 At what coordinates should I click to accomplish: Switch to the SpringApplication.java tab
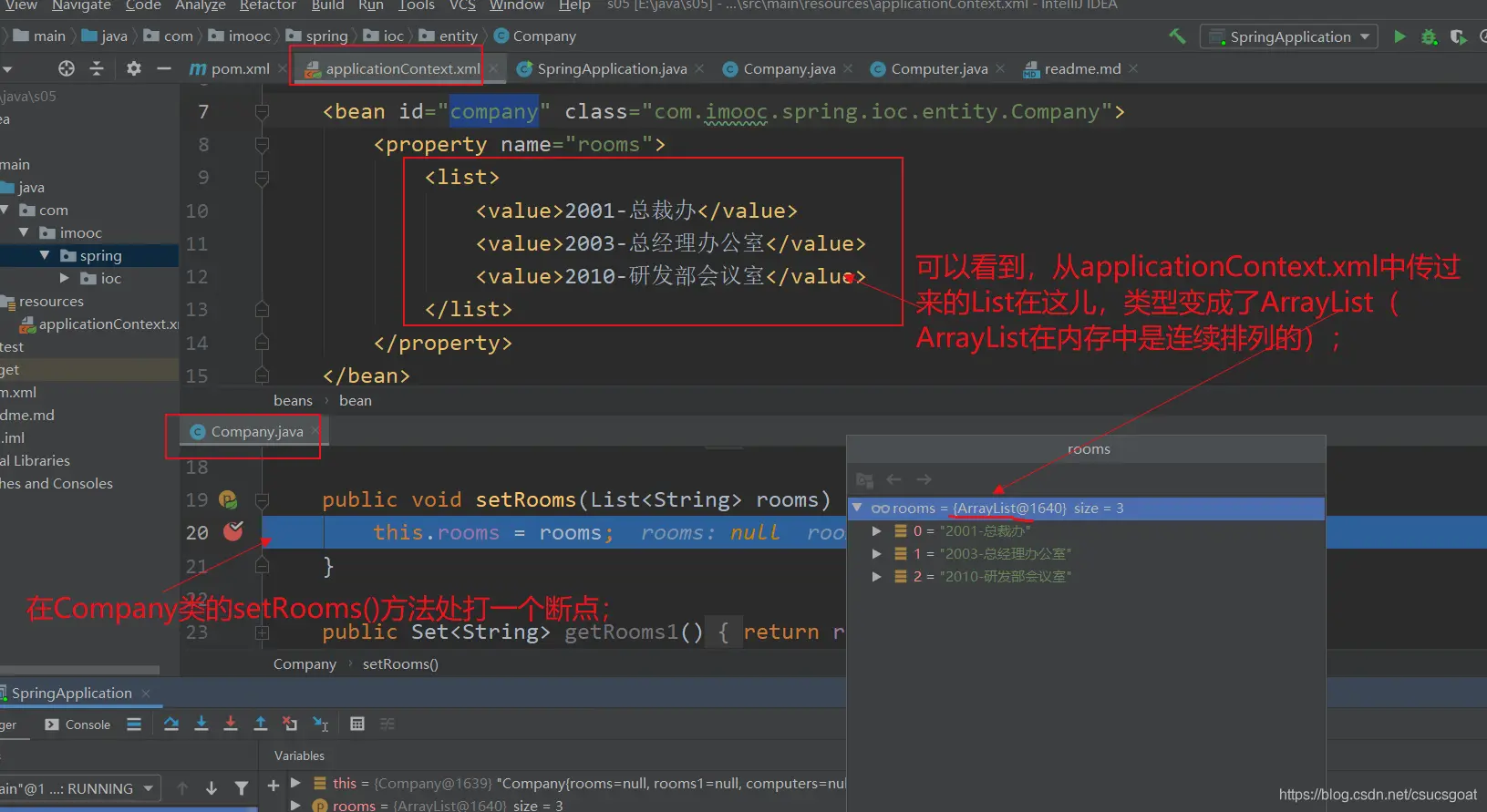pos(611,69)
